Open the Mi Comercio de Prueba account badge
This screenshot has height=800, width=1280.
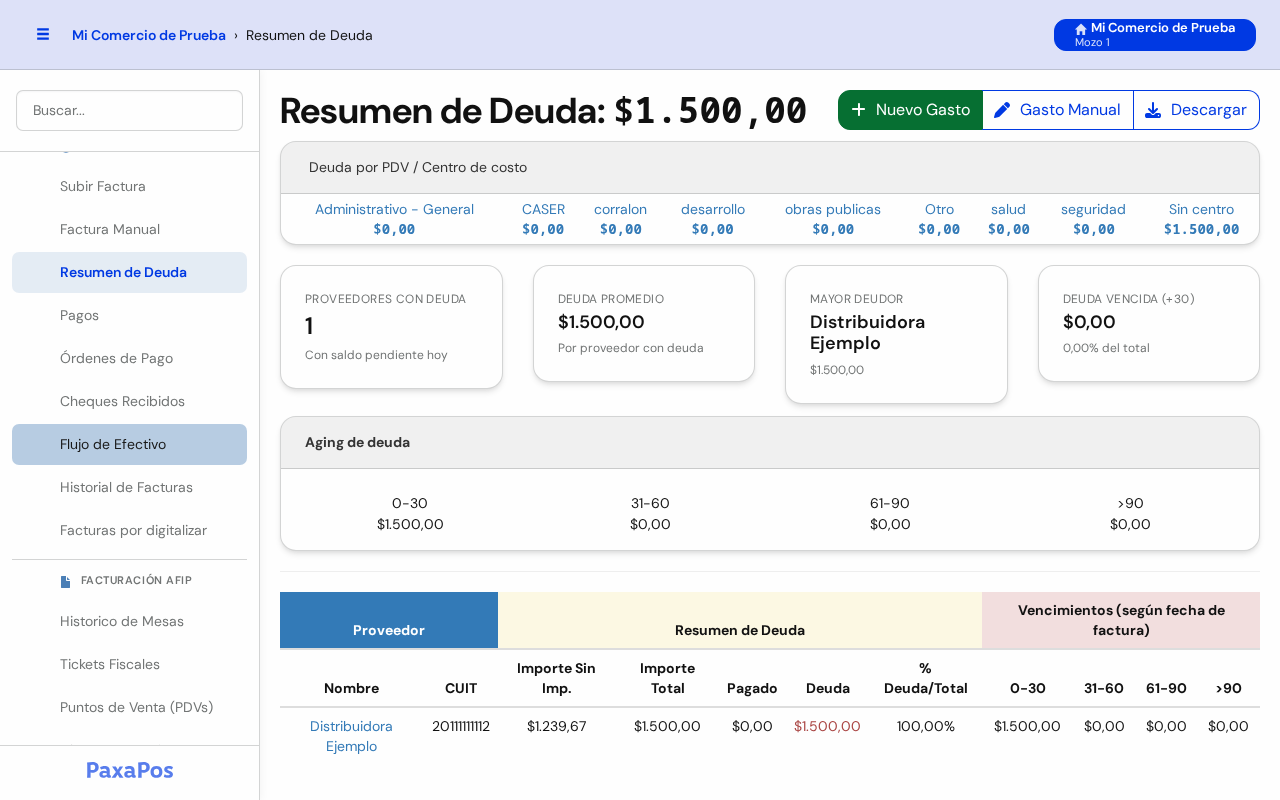pyautogui.click(x=1155, y=35)
